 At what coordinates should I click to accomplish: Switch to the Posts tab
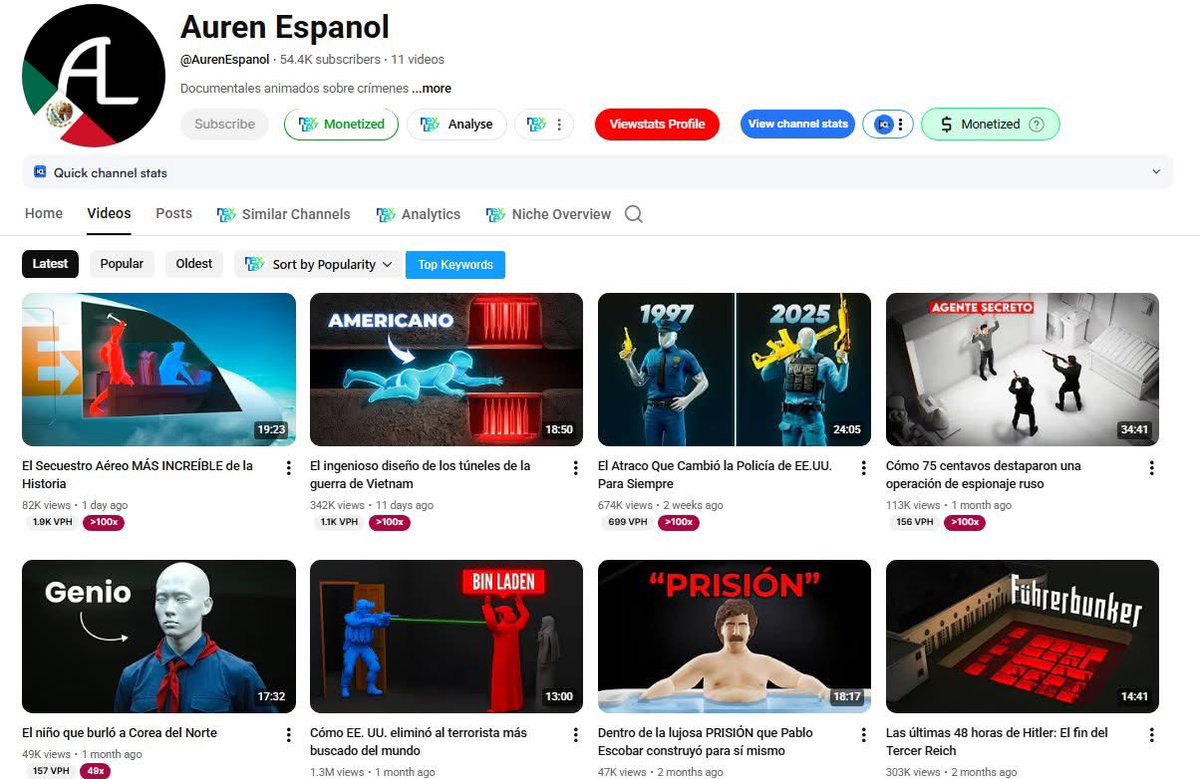174,213
